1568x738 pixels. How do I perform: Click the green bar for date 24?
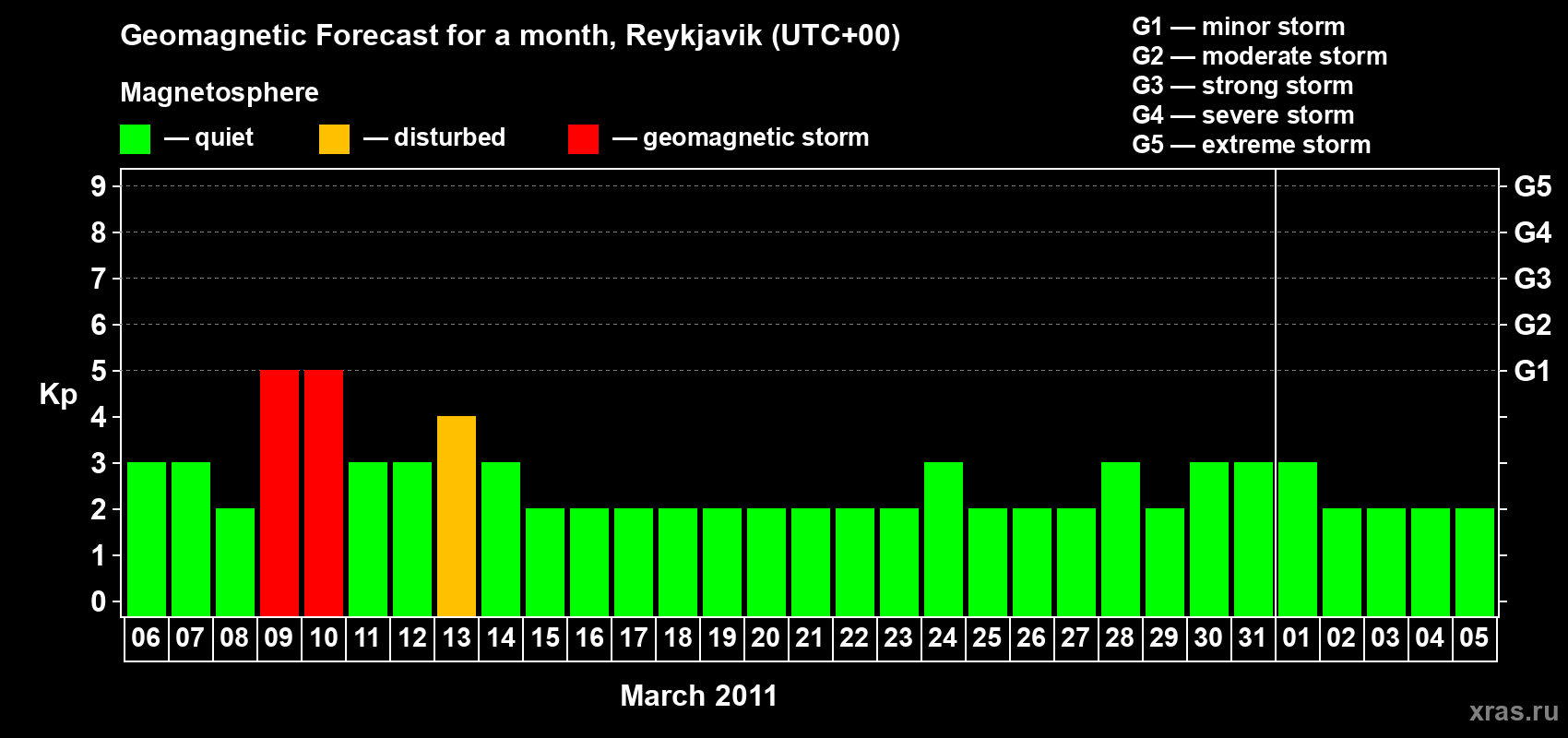point(944,539)
